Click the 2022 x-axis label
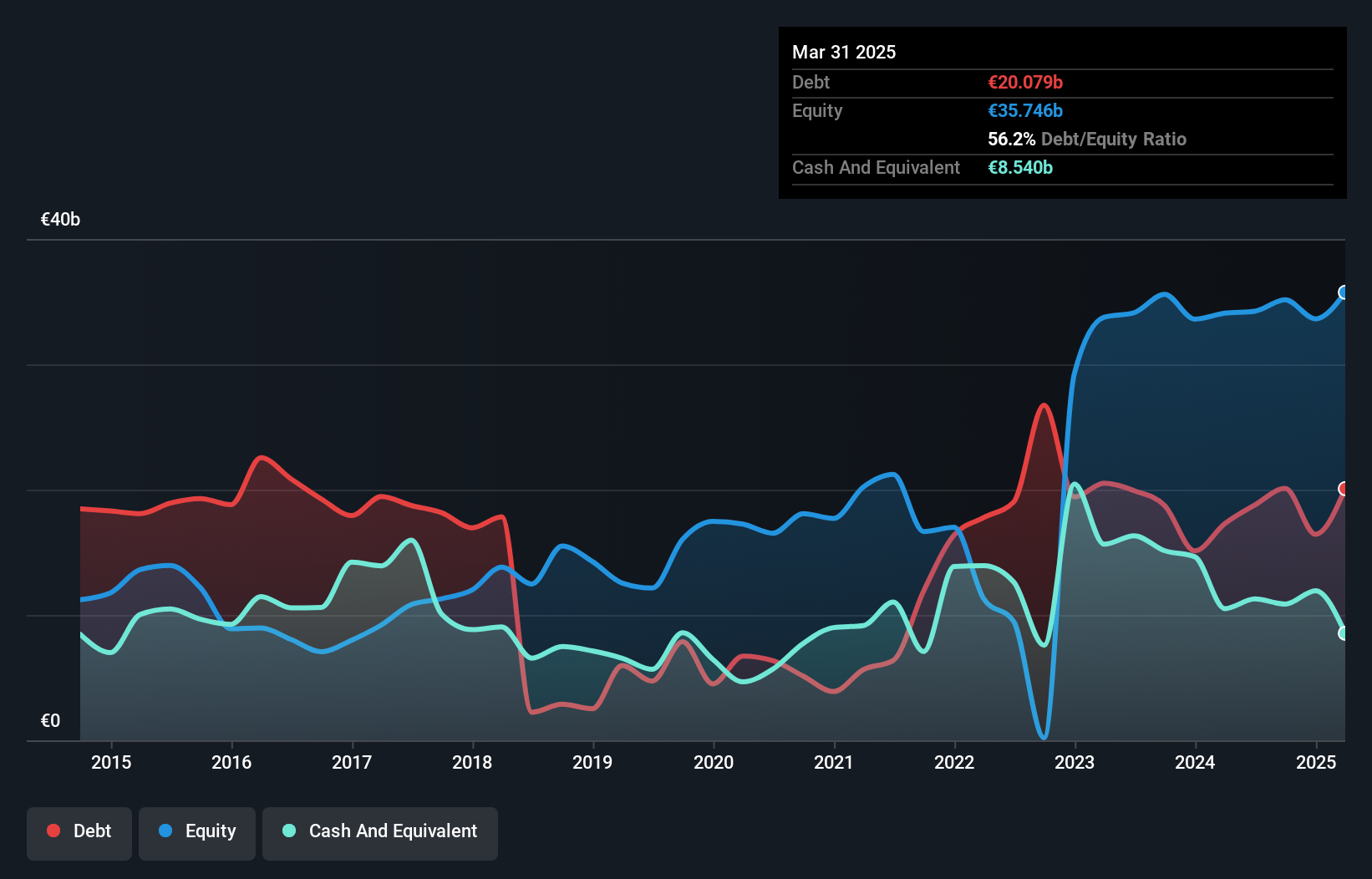Image resolution: width=1372 pixels, height=879 pixels. click(954, 762)
